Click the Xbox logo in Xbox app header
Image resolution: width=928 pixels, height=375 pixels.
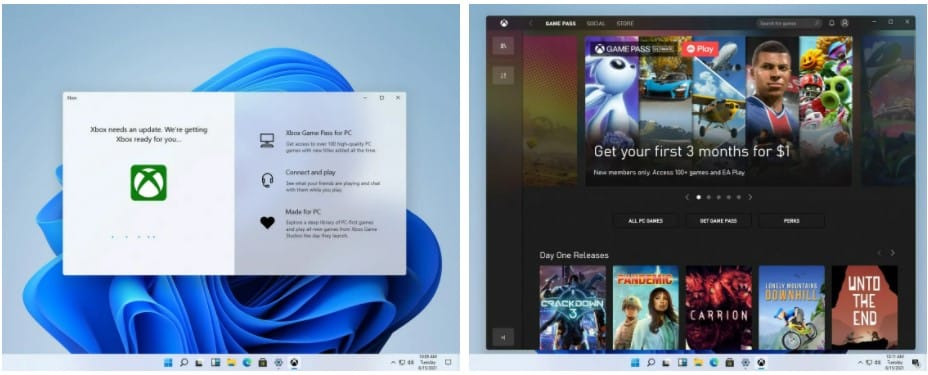coord(503,23)
